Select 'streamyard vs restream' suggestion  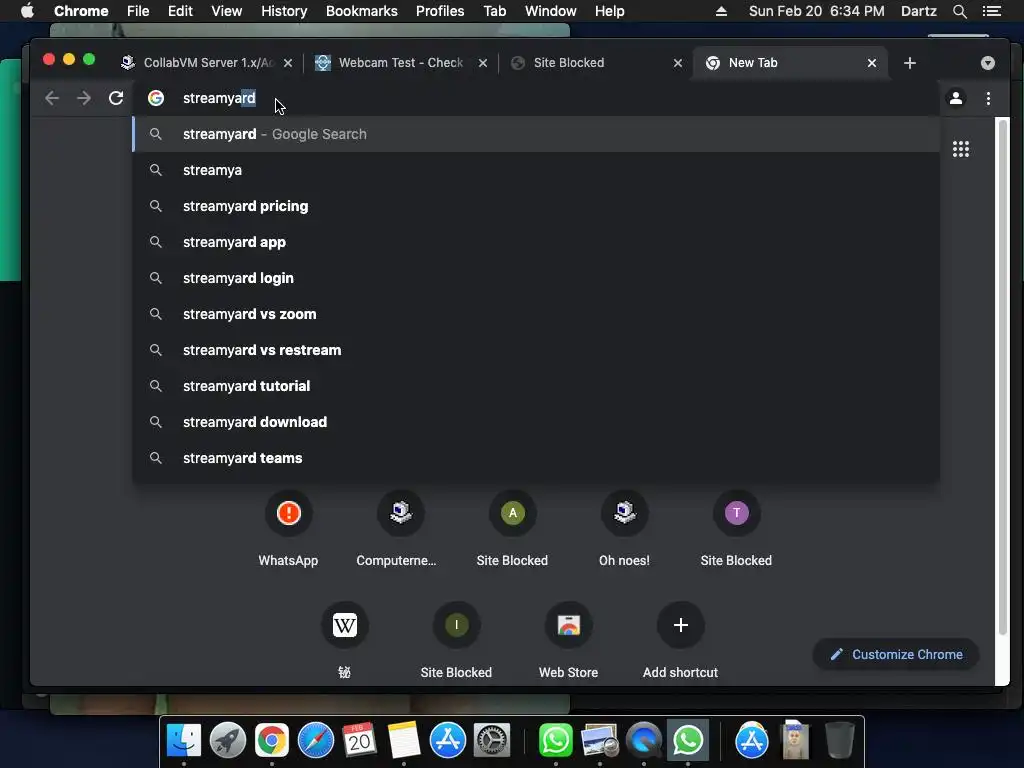pyautogui.click(x=536, y=350)
